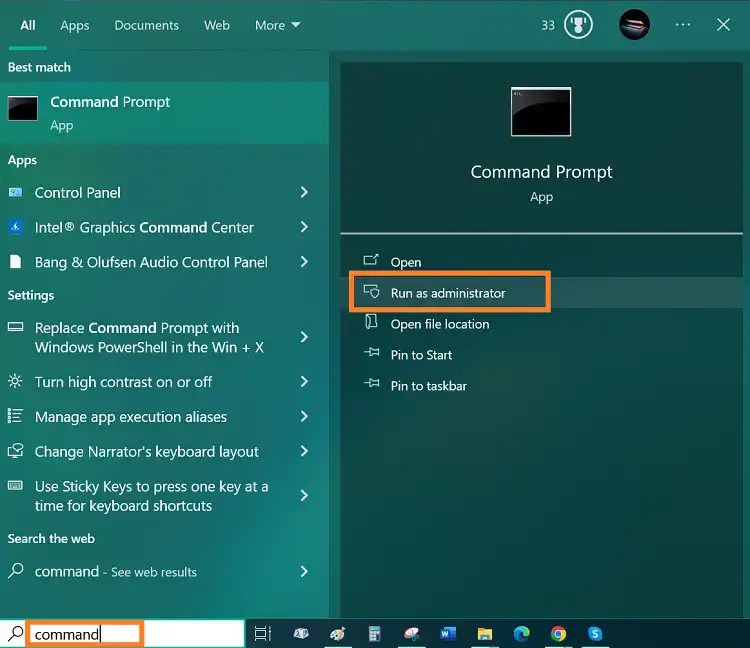
Task: Open Google Chrome from the taskbar
Action: (558, 634)
